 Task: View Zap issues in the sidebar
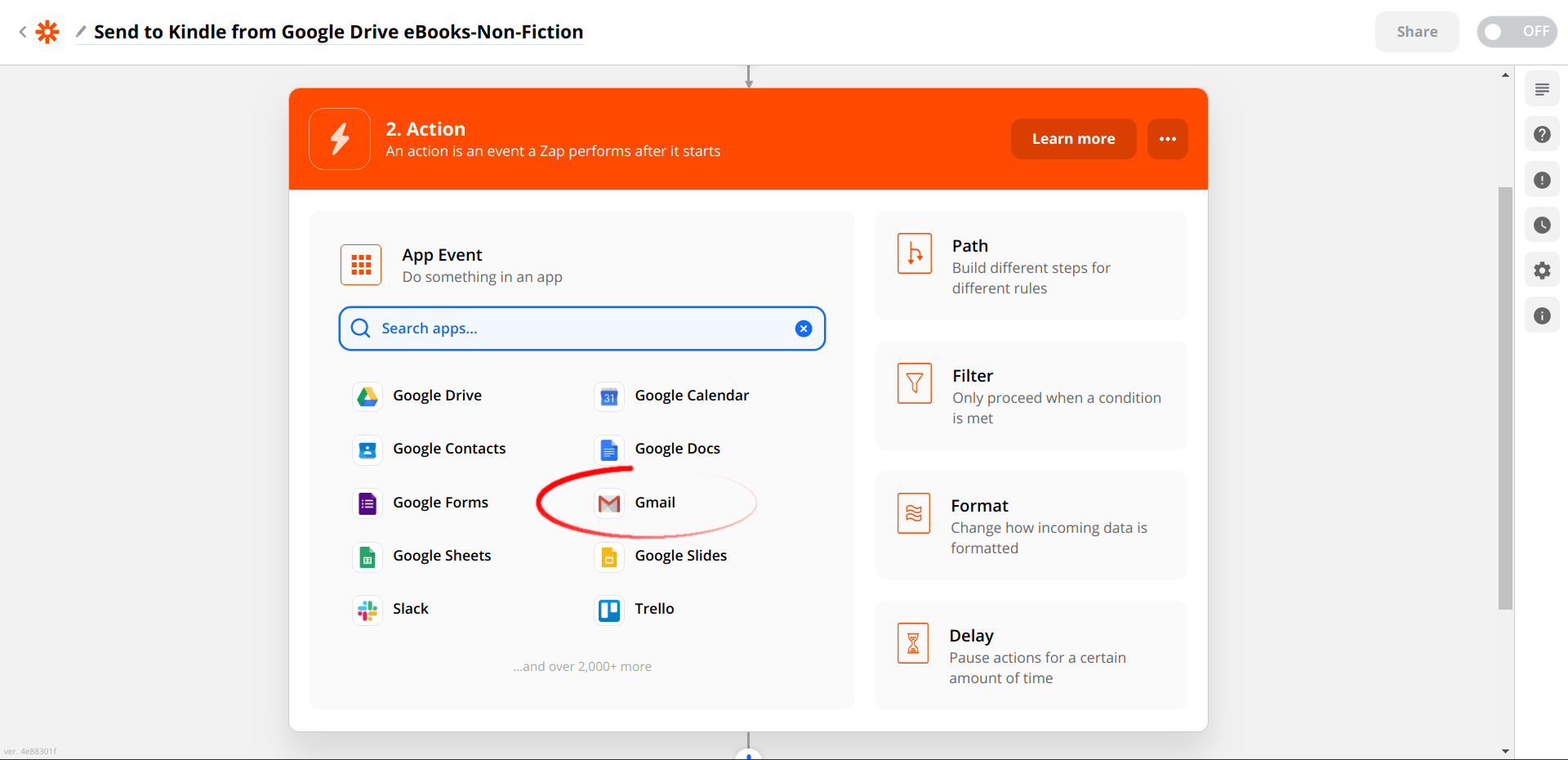point(1542,180)
